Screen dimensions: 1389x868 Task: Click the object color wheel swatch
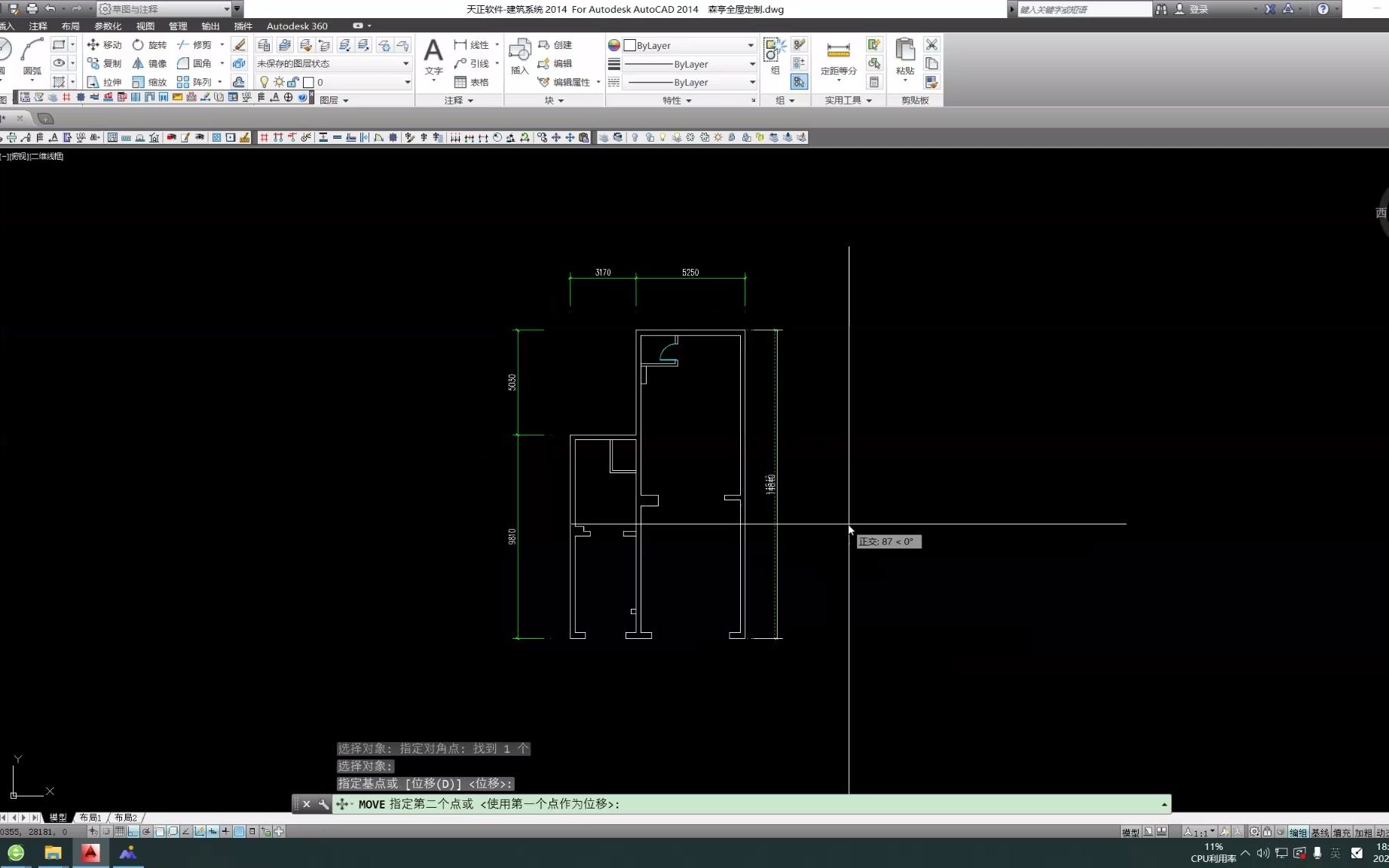[x=614, y=45]
